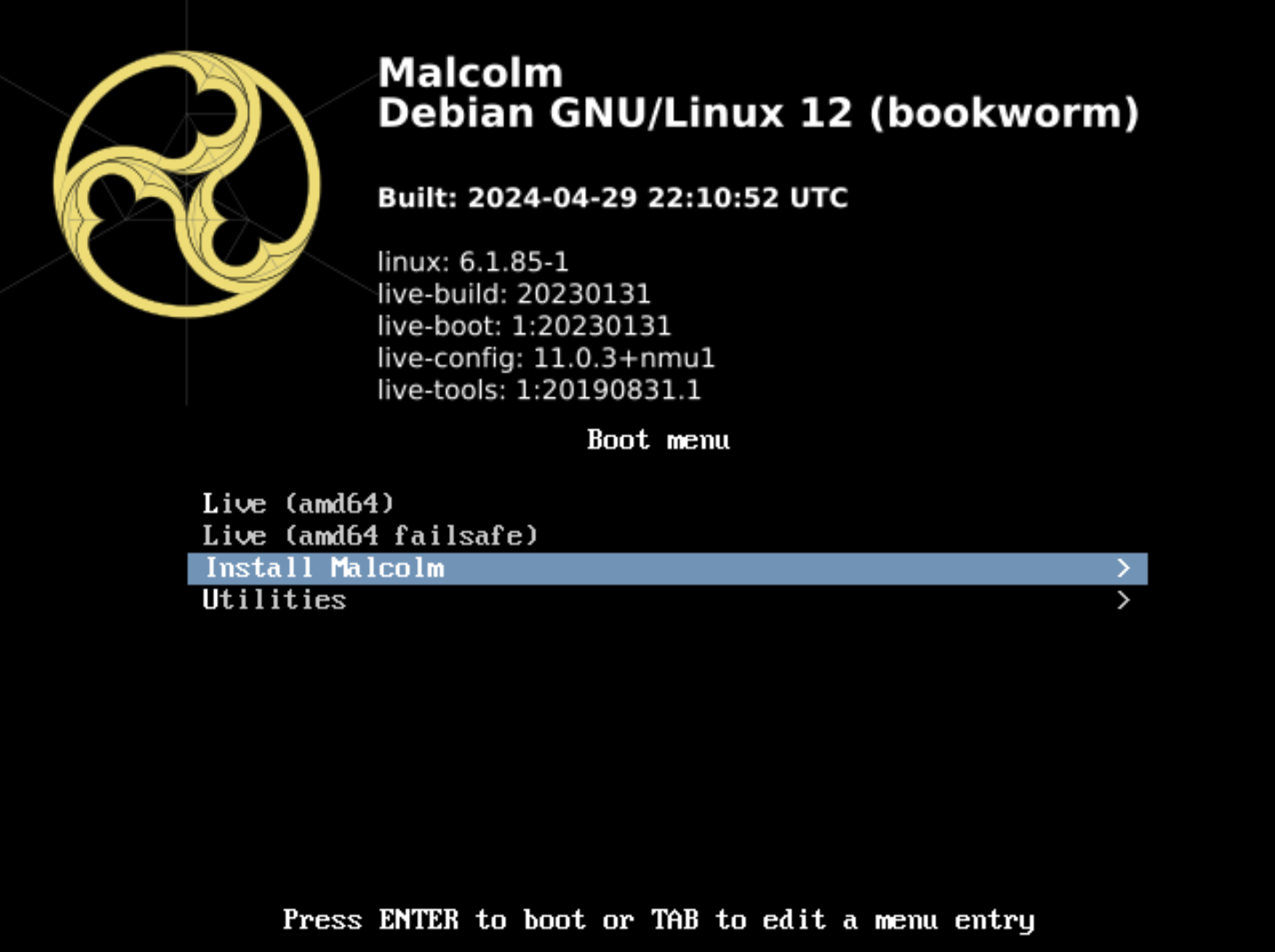Image resolution: width=1275 pixels, height=952 pixels.
Task: Click the (bookworm) codename text
Action: [x=1004, y=114]
